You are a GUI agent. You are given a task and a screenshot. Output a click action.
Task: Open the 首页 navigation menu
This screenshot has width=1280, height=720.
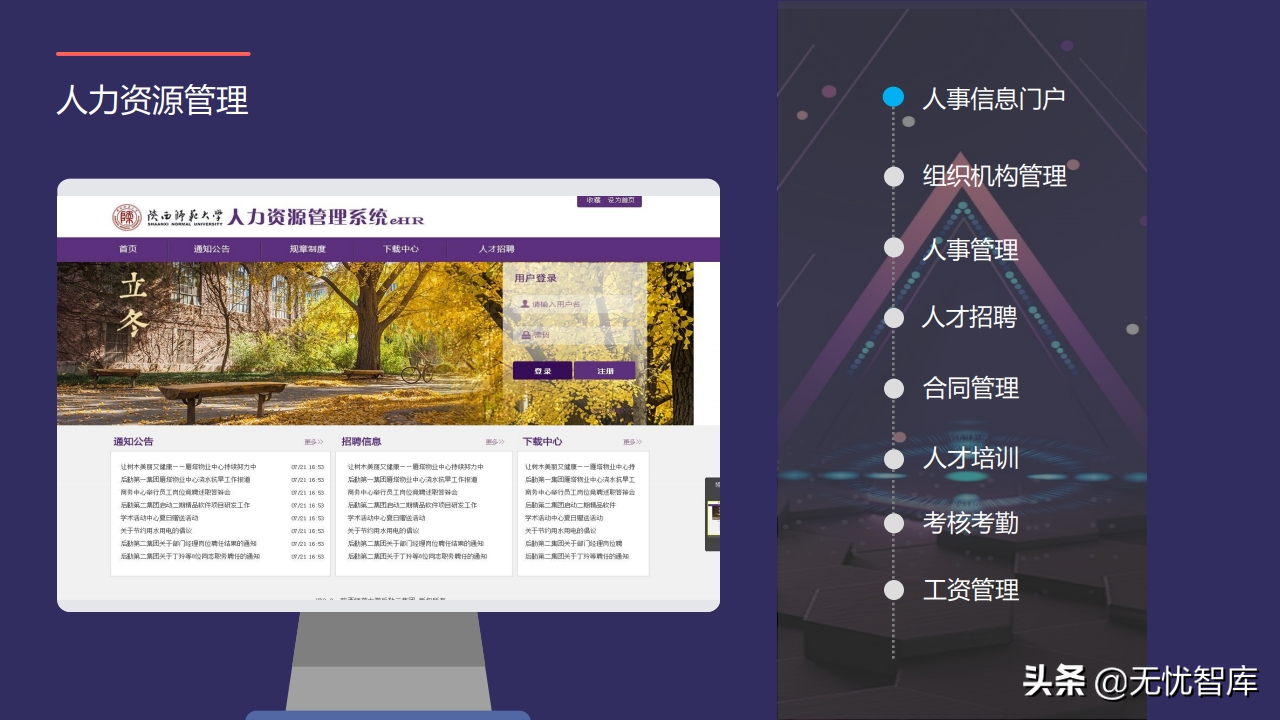(127, 249)
